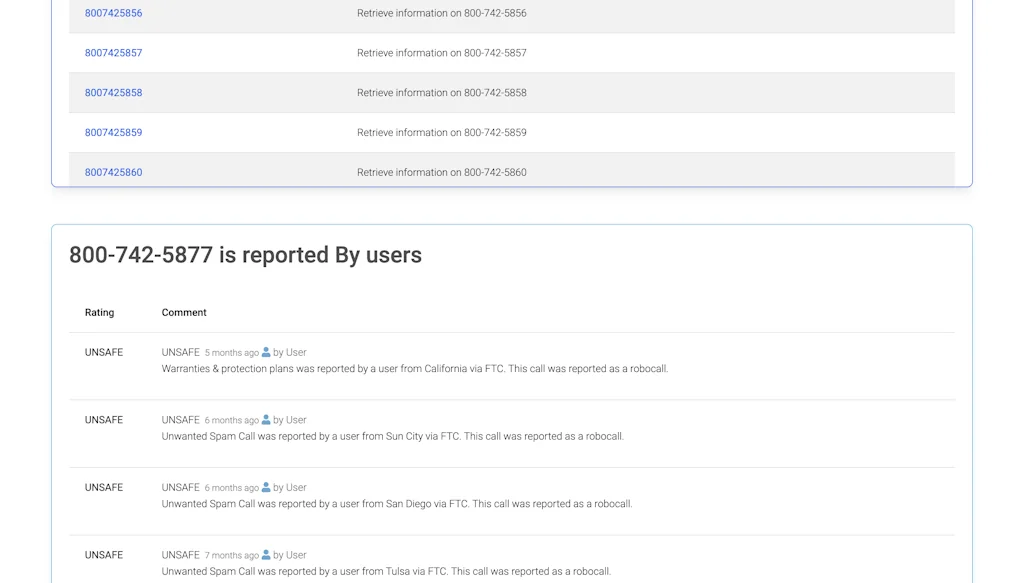Click the '800-742-5877 is reported By users' heading
Viewport: 1024px width, 583px height.
click(244, 255)
